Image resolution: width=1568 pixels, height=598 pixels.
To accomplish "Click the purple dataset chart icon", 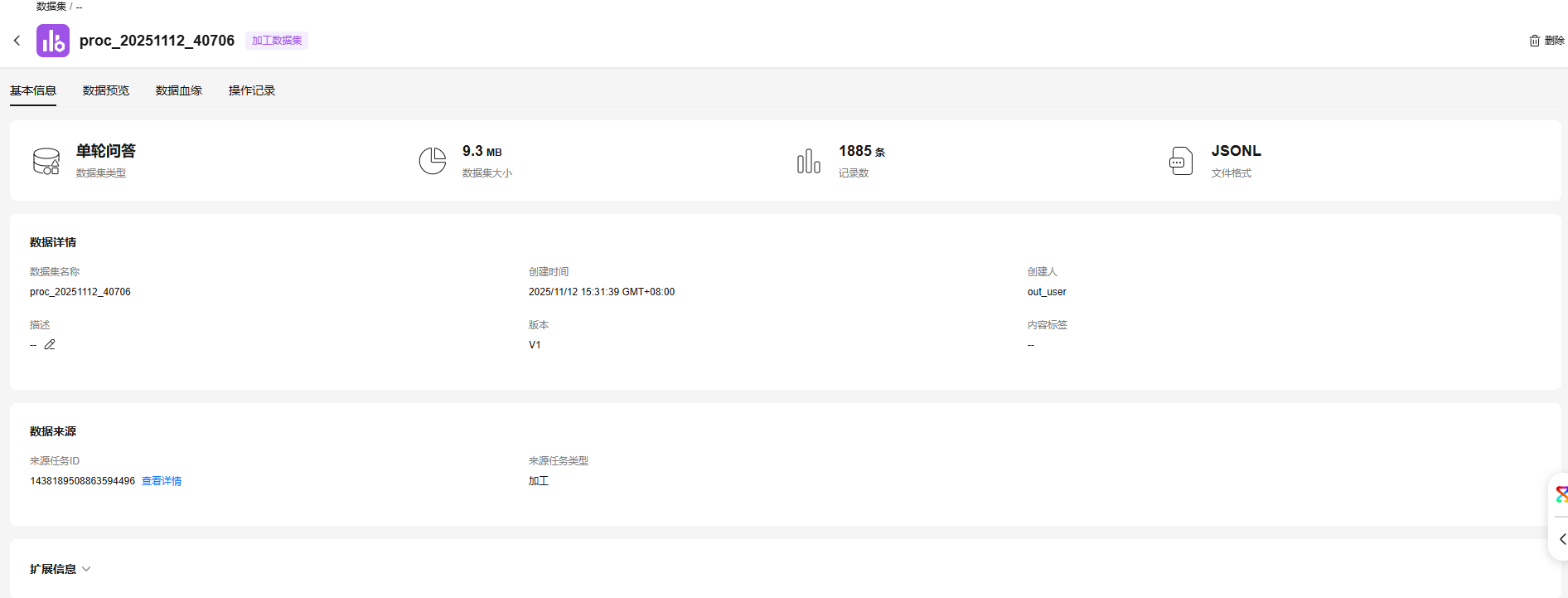I will [53, 41].
